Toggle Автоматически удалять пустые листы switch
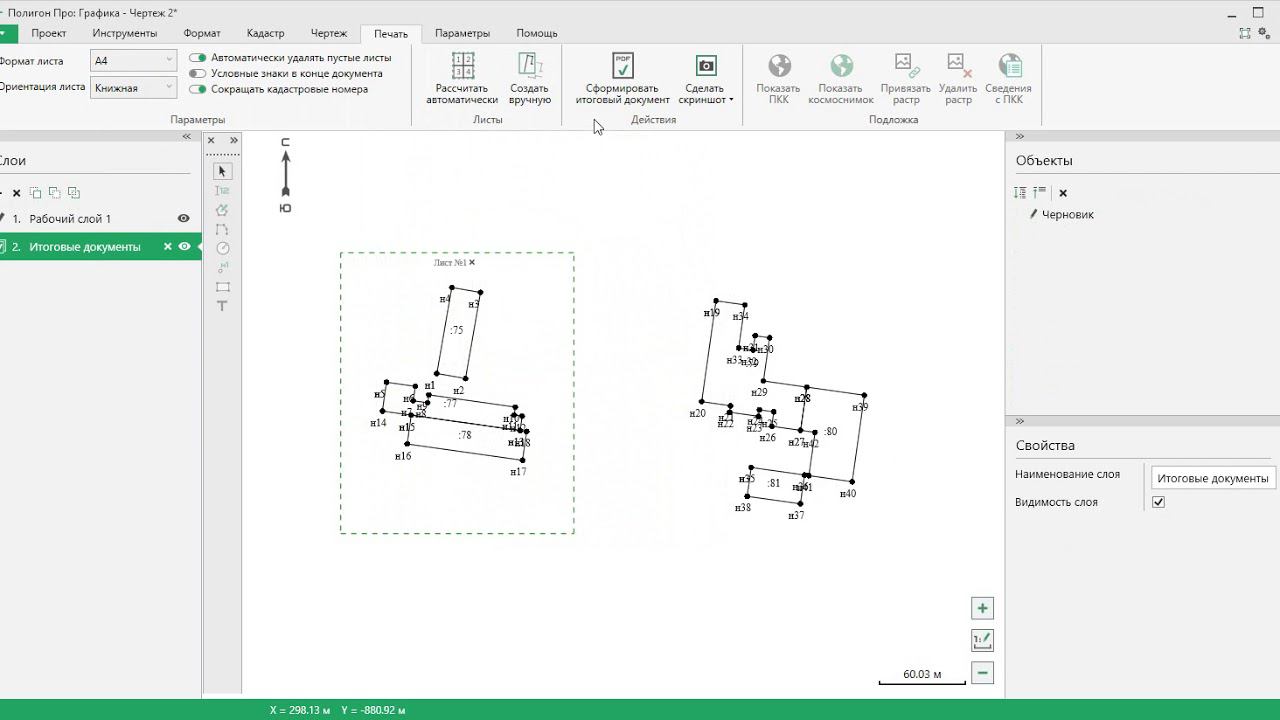This screenshot has height=720, width=1280. pyautogui.click(x=198, y=58)
